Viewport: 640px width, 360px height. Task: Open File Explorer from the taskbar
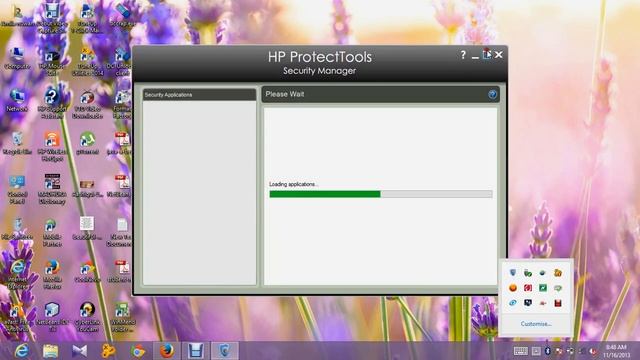click(x=51, y=351)
